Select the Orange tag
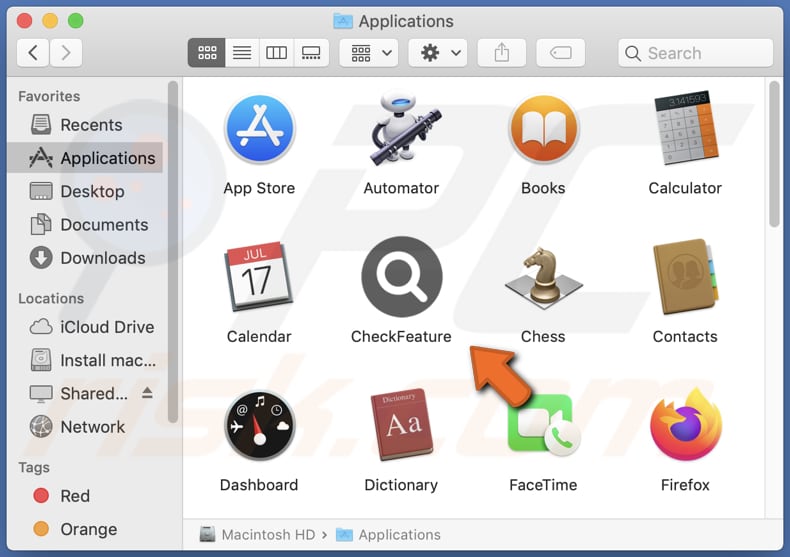790x557 pixels. pyautogui.click(x=86, y=529)
